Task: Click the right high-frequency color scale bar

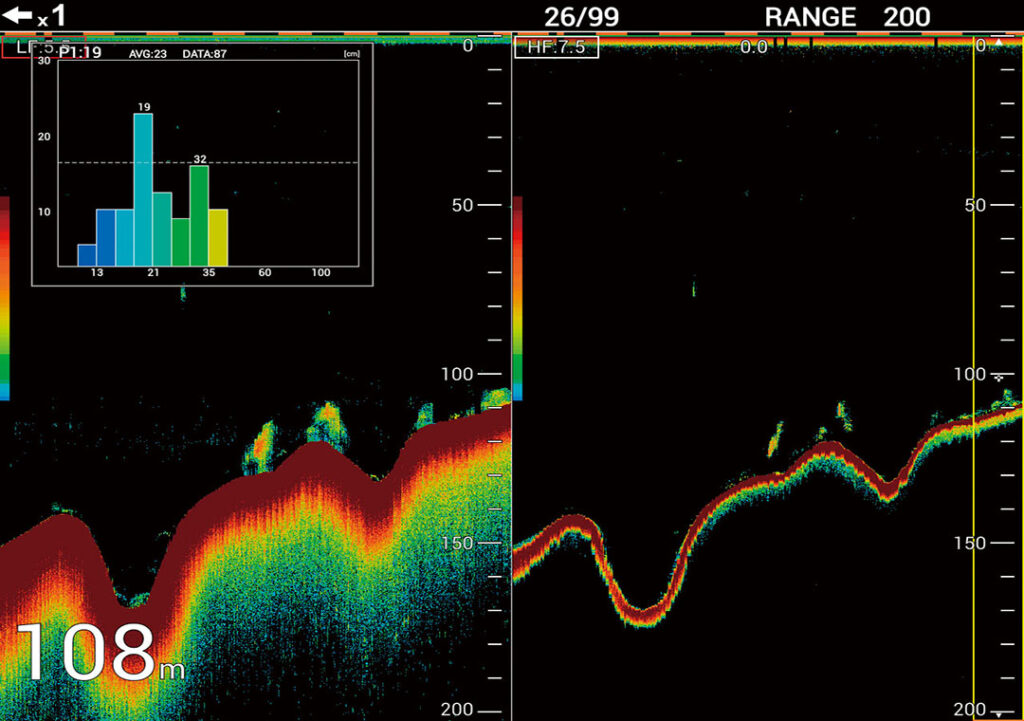Action: (517, 298)
